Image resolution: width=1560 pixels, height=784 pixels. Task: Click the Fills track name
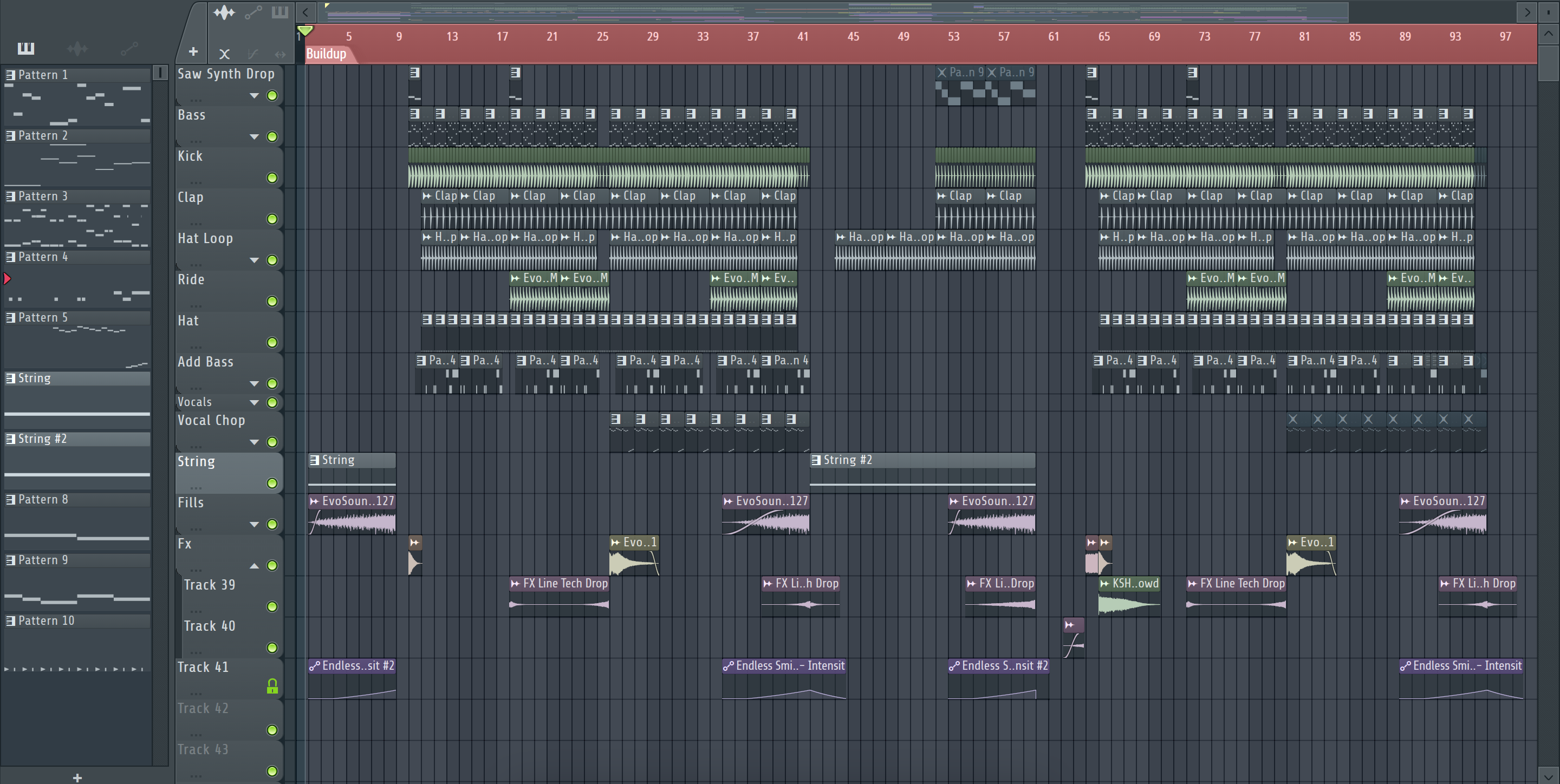pyautogui.click(x=191, y=502)
